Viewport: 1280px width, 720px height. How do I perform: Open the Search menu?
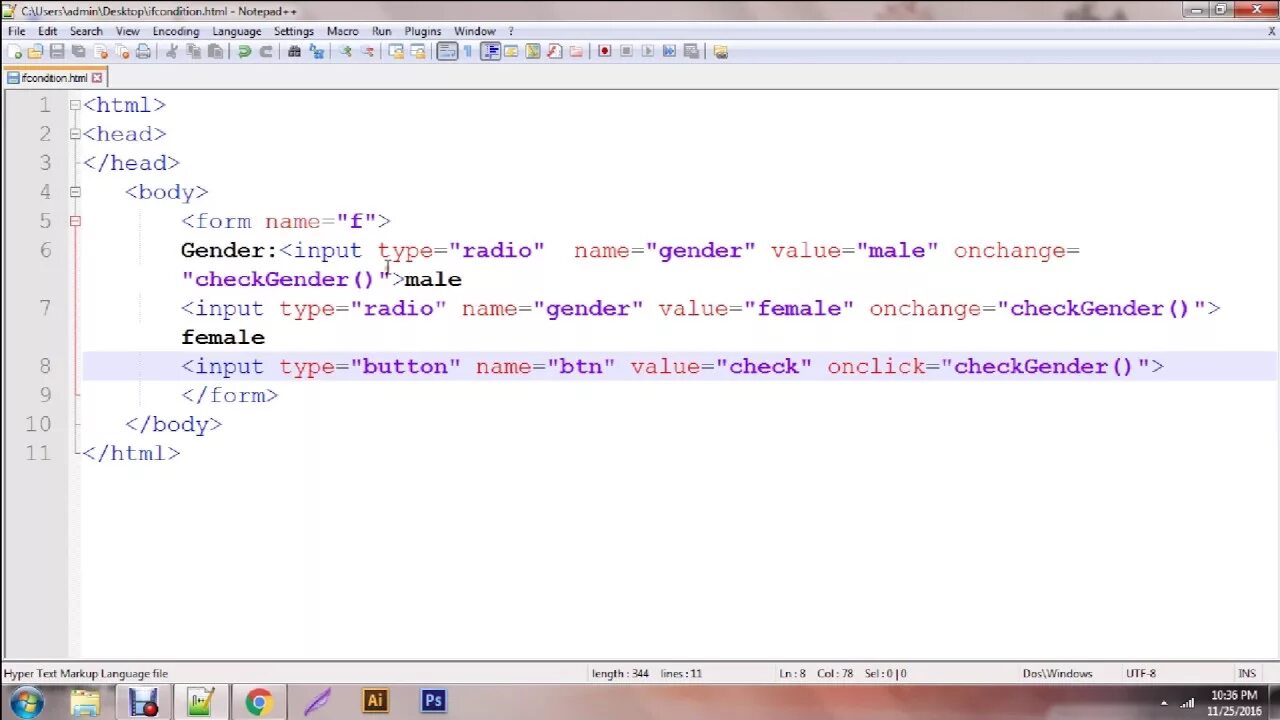(x=86, y=31)
